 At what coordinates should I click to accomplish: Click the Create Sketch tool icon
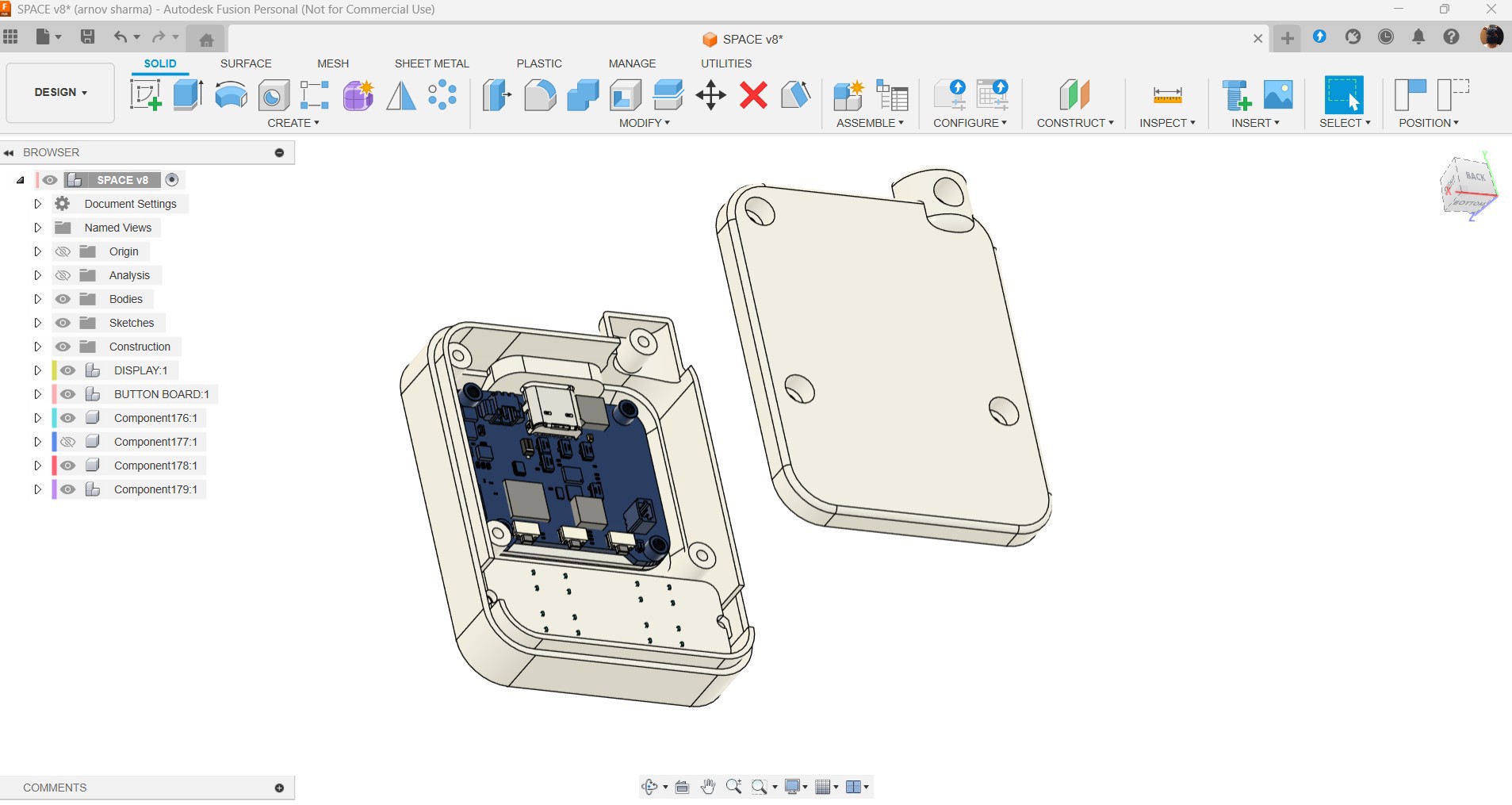[x=146, y=95]
